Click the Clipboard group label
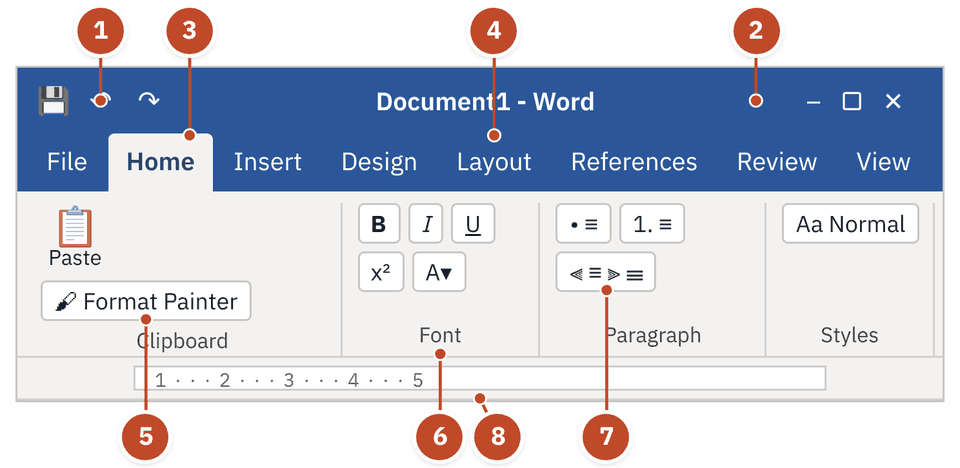Image resolution: width=960 pixels, height=468 pixels. [182, 341]
